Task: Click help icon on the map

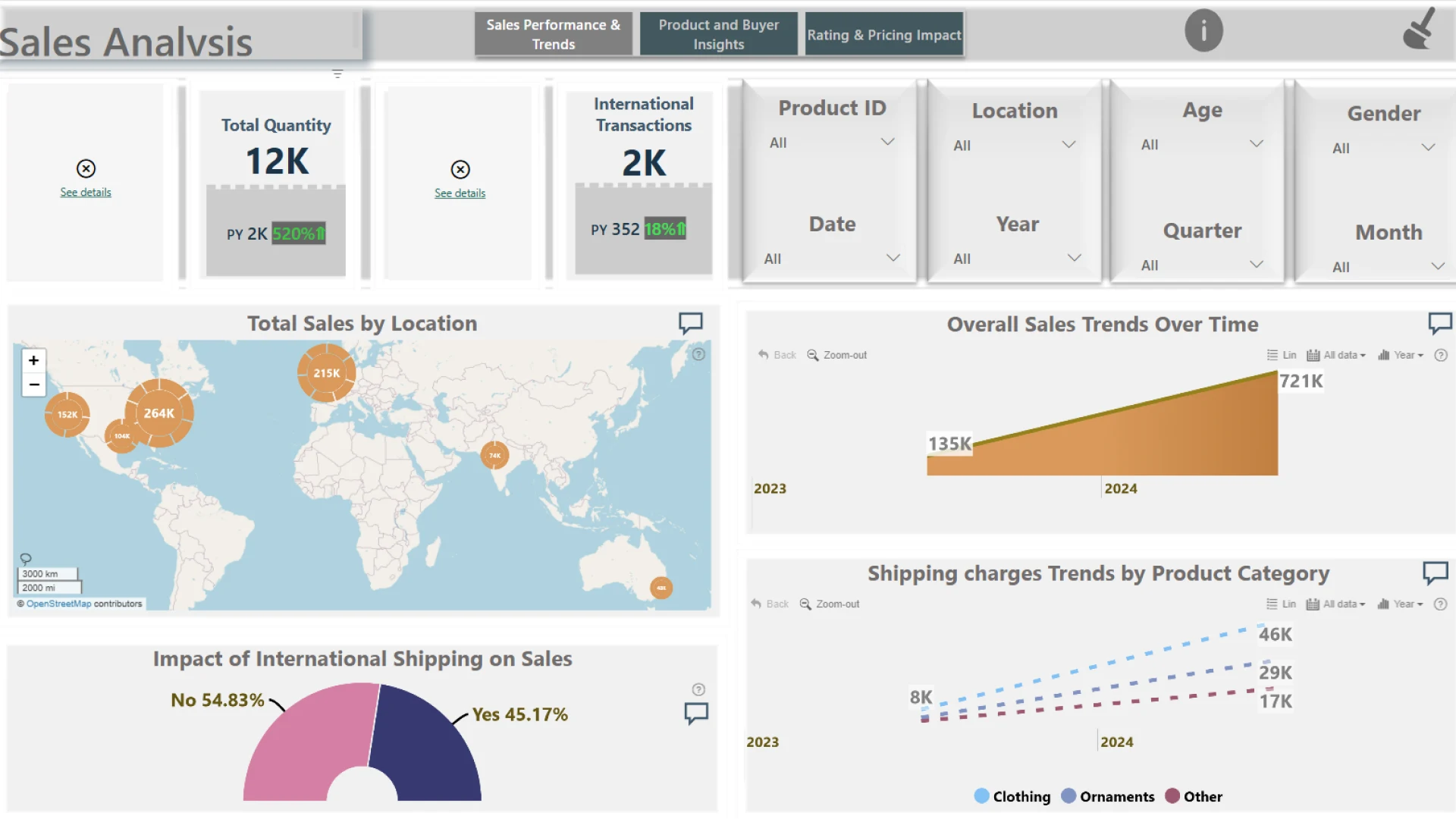Action: [698, 354]
